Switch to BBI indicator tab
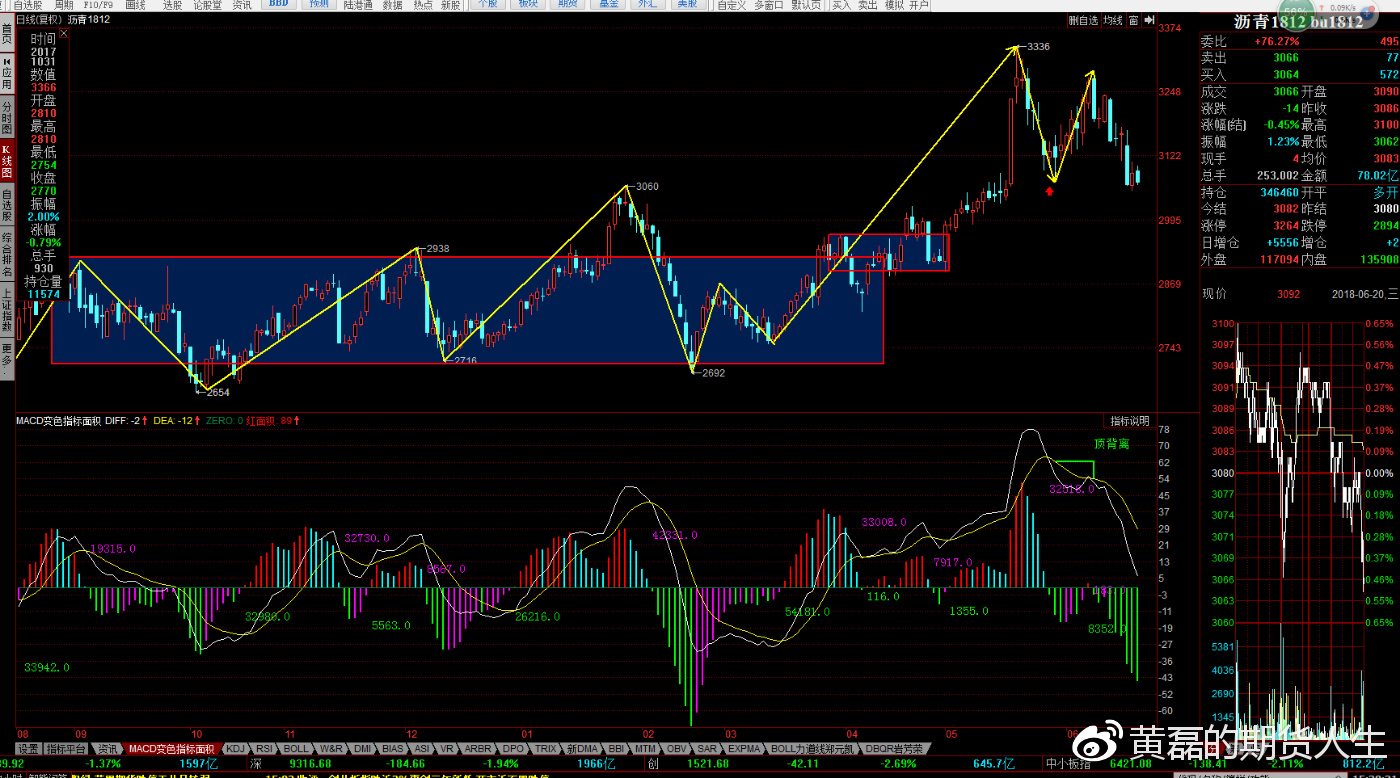Screen dimensions: 1400x778 pyautogui.click(x=617, y=748)
